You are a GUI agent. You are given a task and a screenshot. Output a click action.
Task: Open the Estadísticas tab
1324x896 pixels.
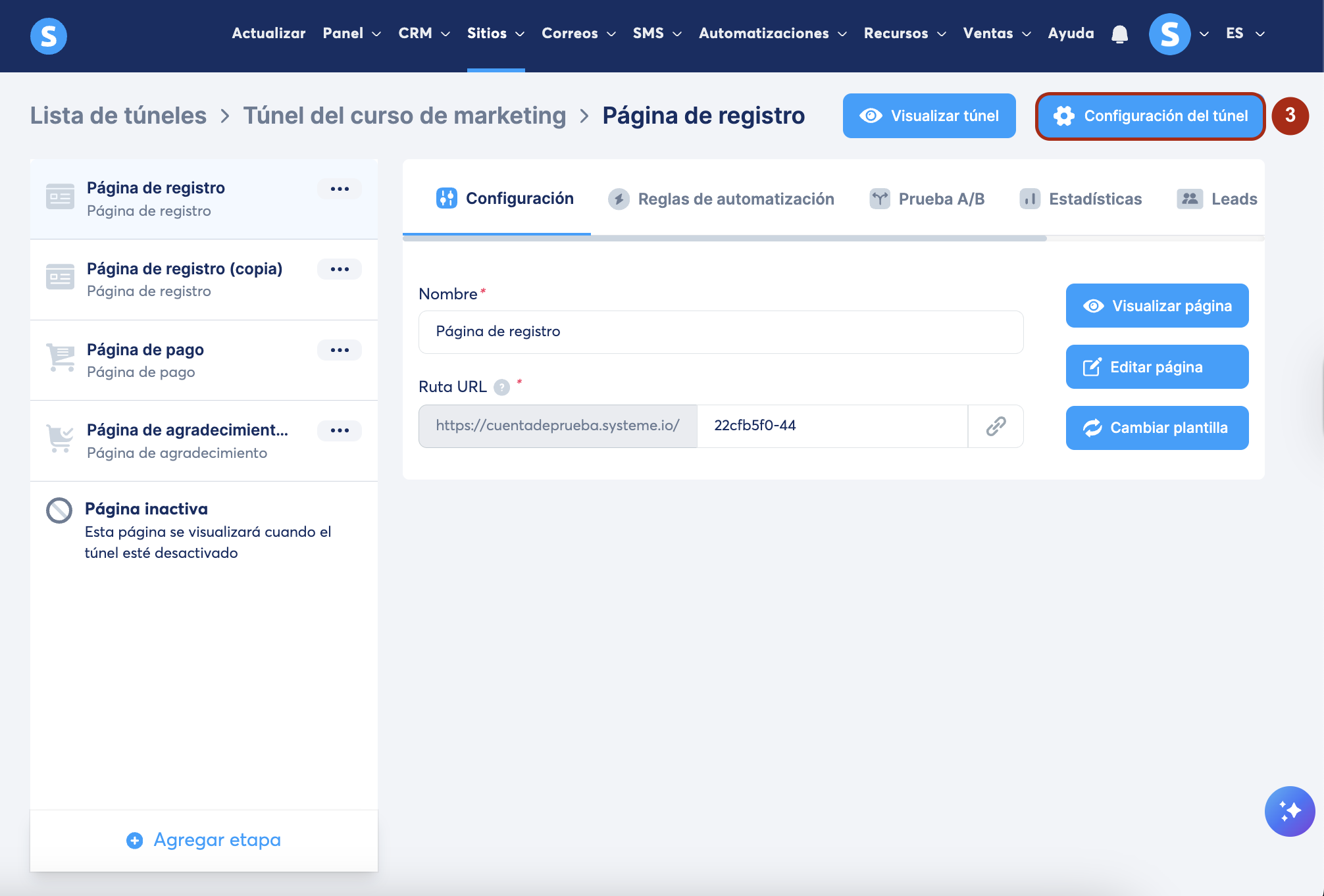1081,199
